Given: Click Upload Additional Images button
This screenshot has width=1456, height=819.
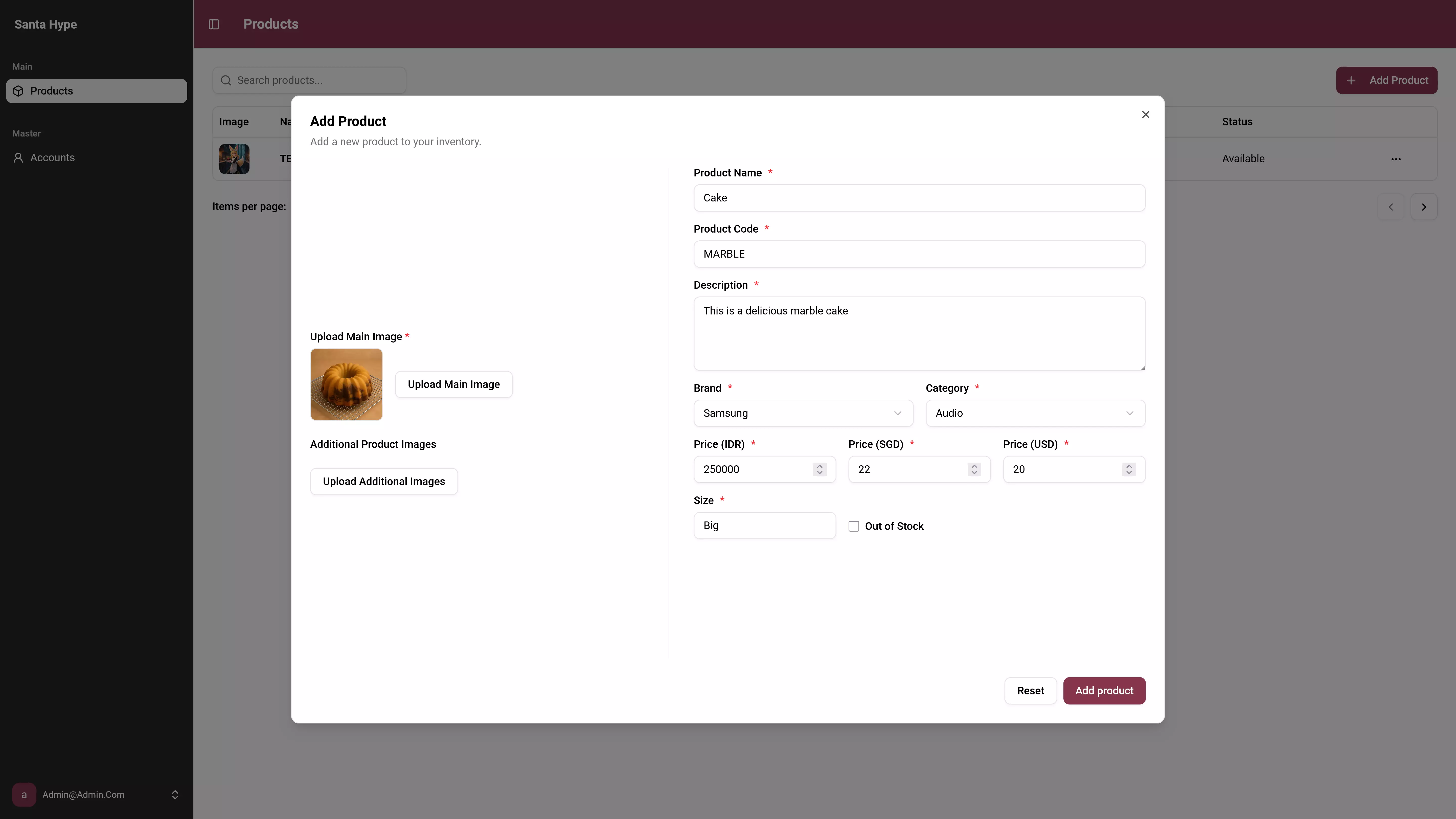Looking at the screenshot, I should (384, 482).
